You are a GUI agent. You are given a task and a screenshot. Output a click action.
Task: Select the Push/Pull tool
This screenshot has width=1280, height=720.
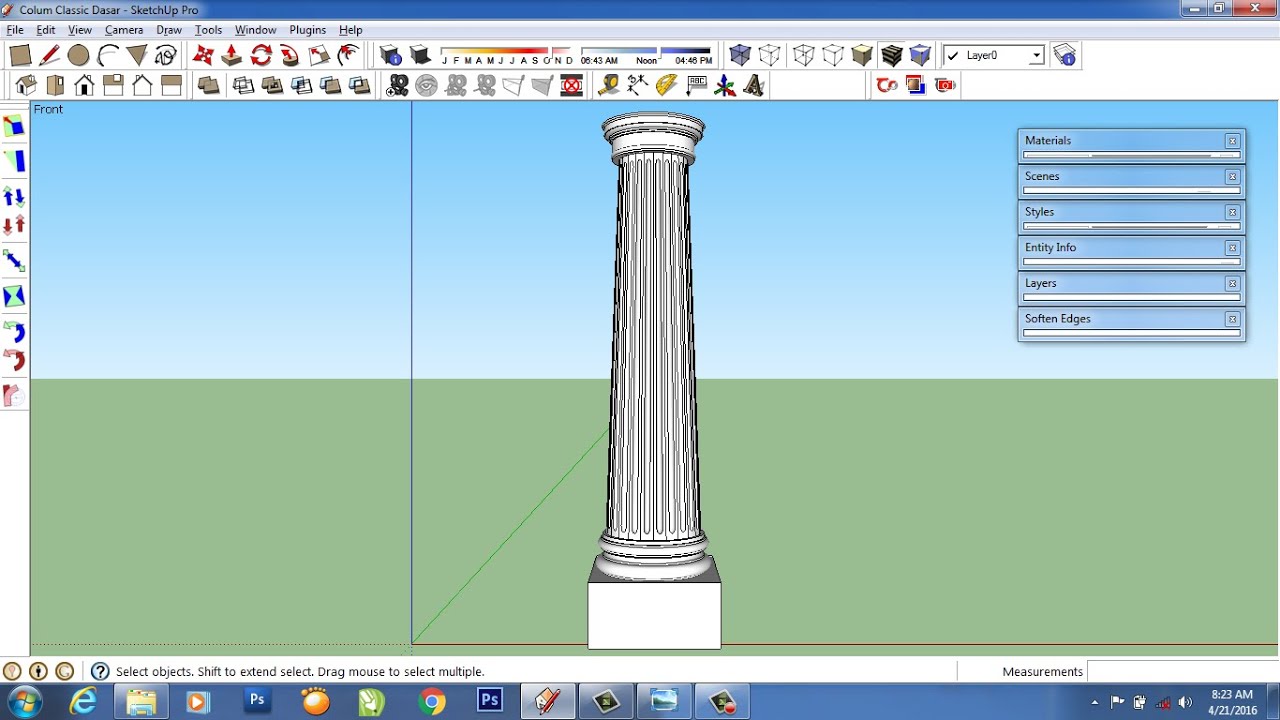(x=232, y=56)
